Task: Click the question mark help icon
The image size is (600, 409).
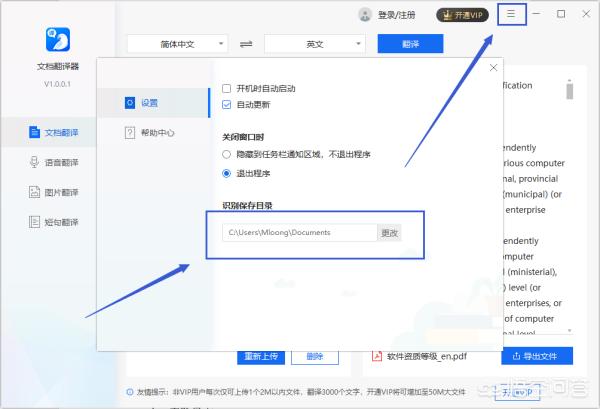Action: pos(130,133)
